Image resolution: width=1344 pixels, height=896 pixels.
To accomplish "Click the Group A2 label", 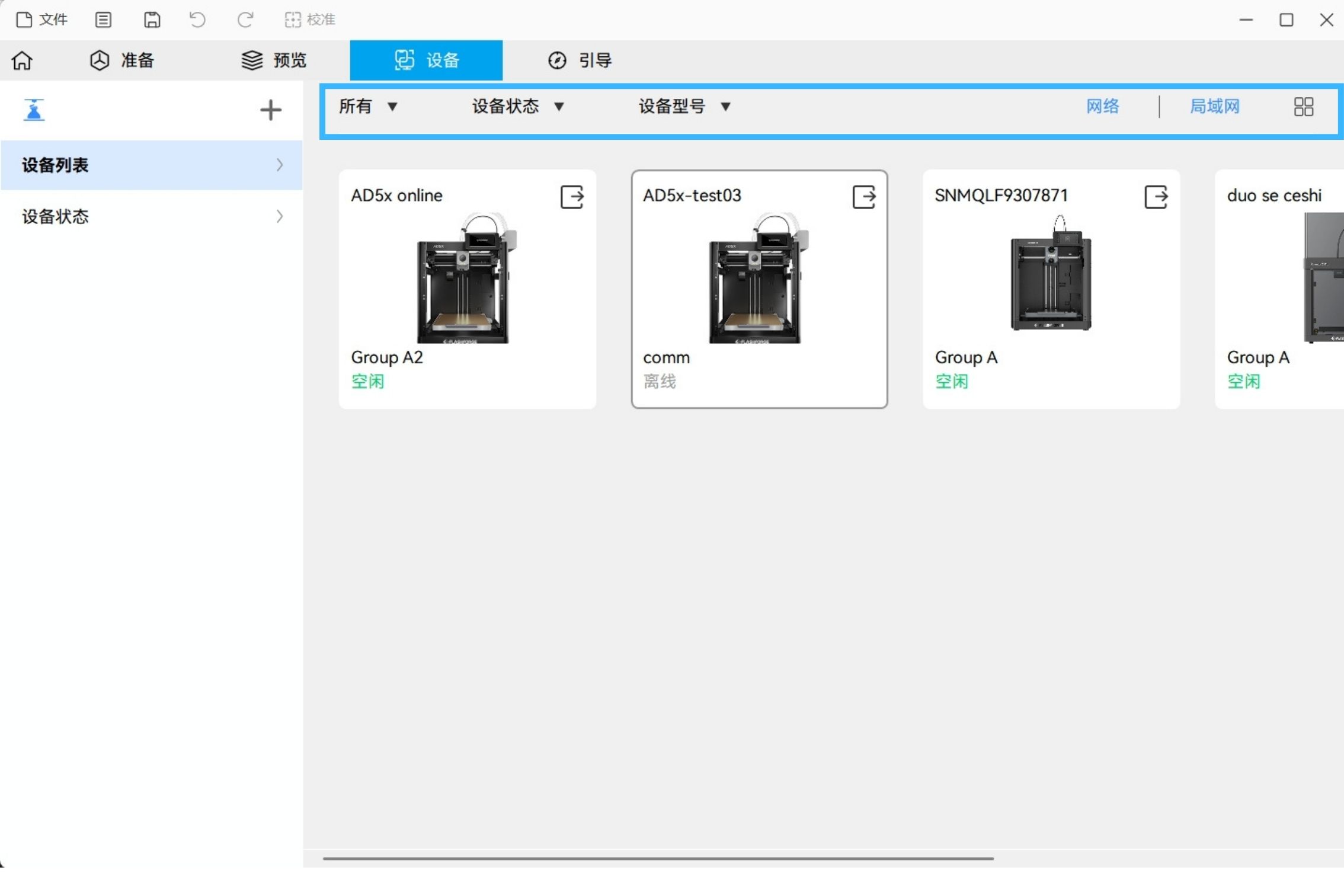I will pos(387,357).
